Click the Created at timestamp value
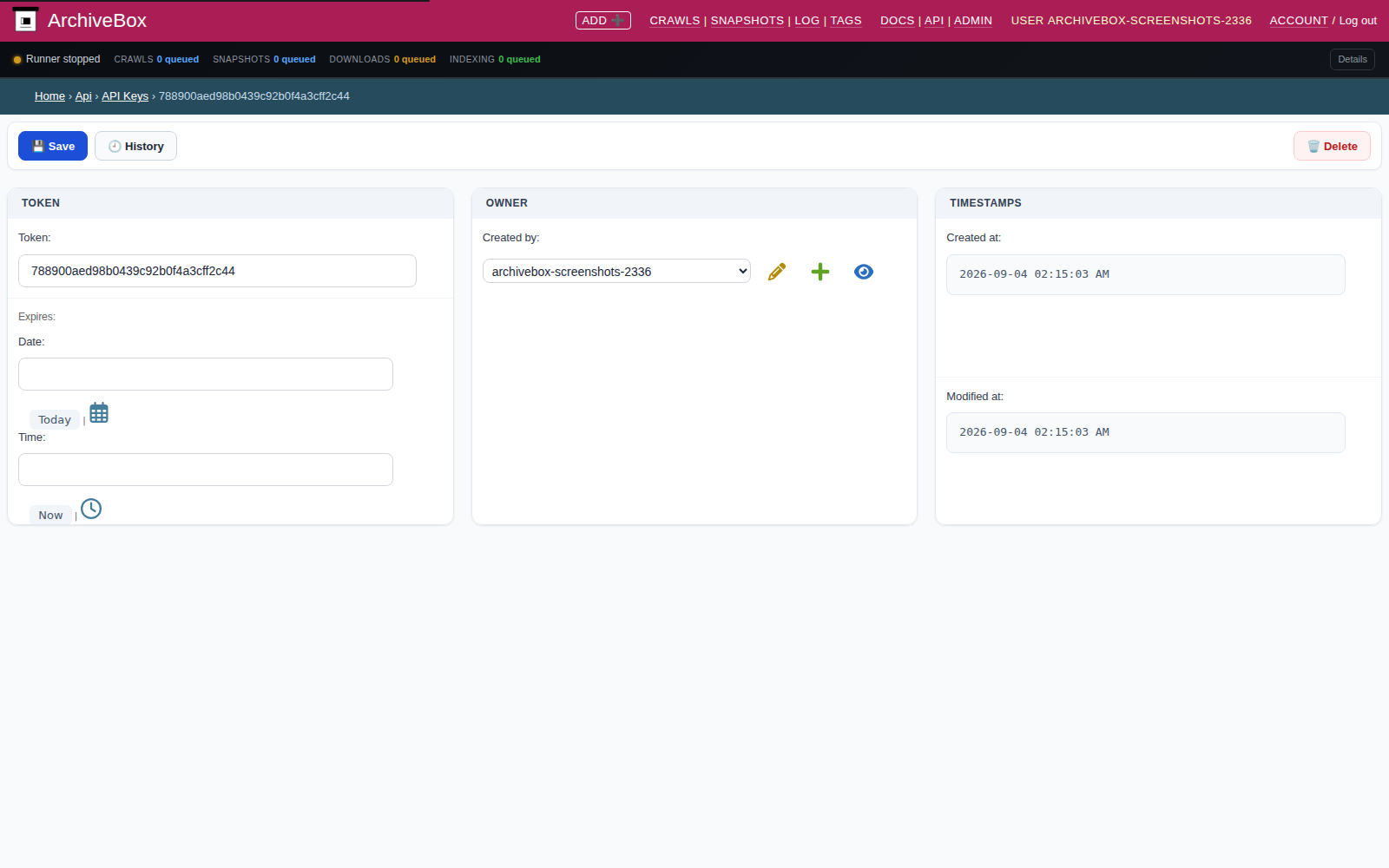The height and width of the screenshot is (868, 1389). [x=1146, y=274]
